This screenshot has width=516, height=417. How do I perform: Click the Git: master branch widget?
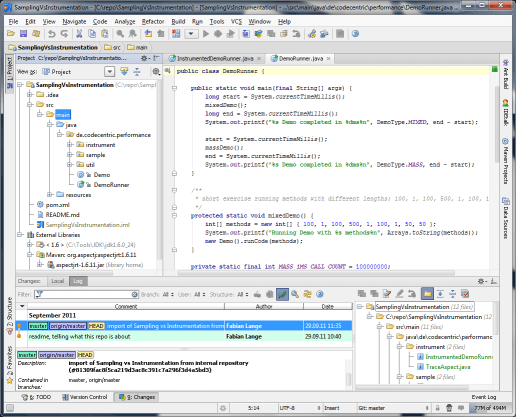(x=393, y=408)
